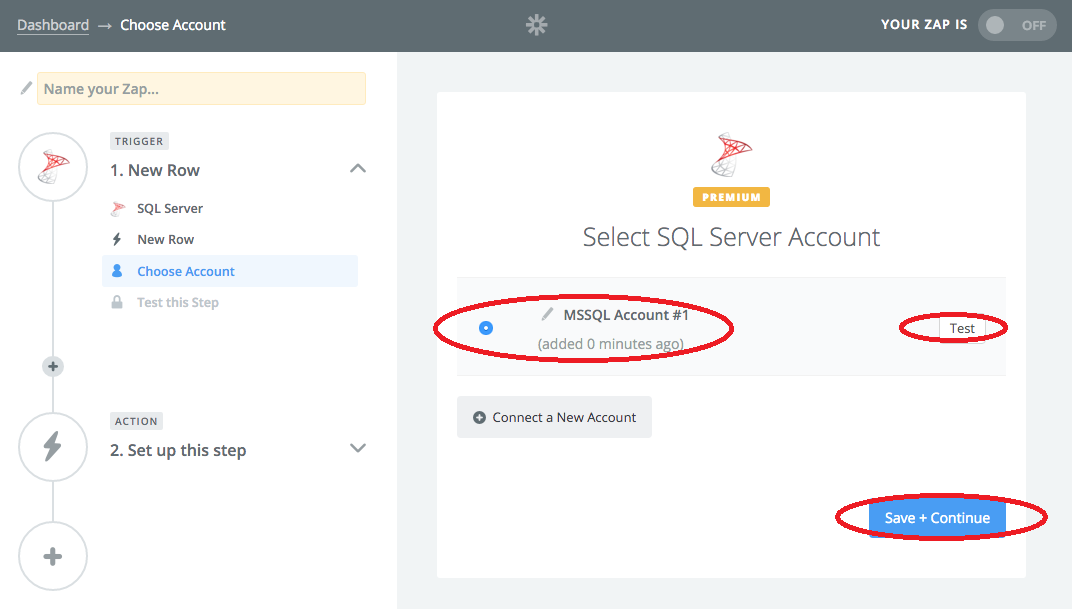Click pencil icon next to Zap name
1072x609 pixels.
26,89
